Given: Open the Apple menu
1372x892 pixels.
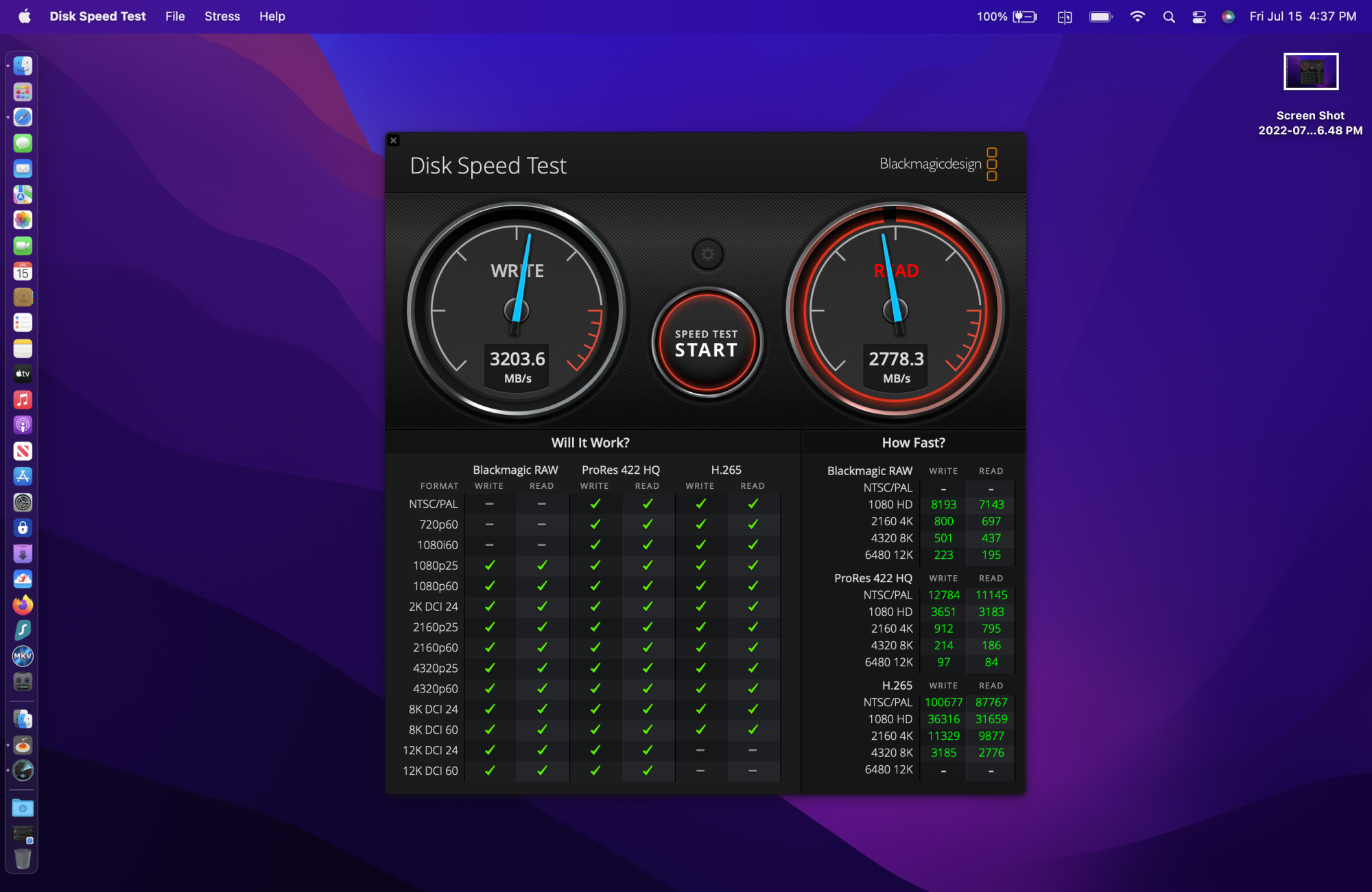Looking at the screenshot, I should coord(25,16).
